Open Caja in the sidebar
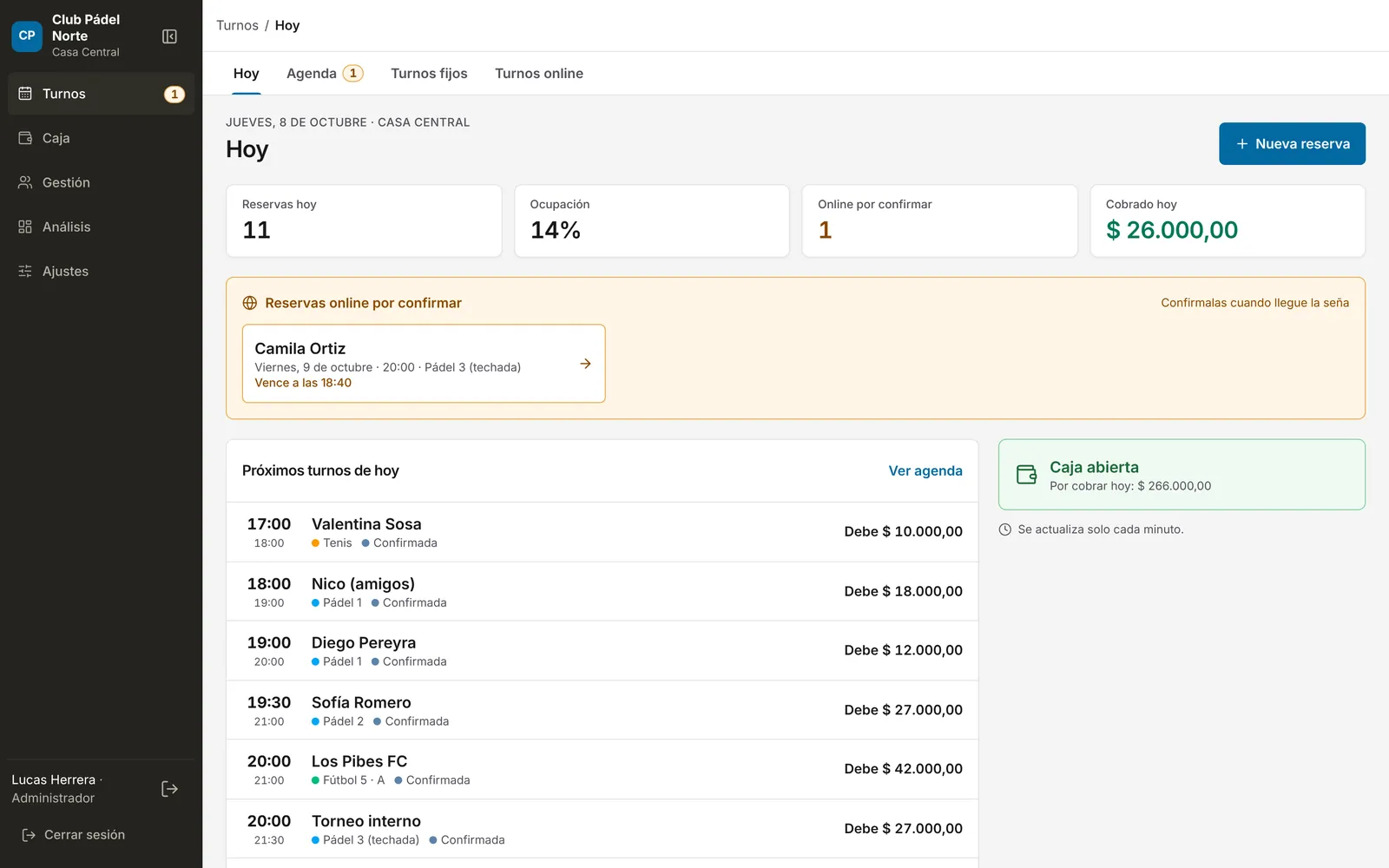The width and height of the screenshot is (1389, 868). tap(101, 138)
